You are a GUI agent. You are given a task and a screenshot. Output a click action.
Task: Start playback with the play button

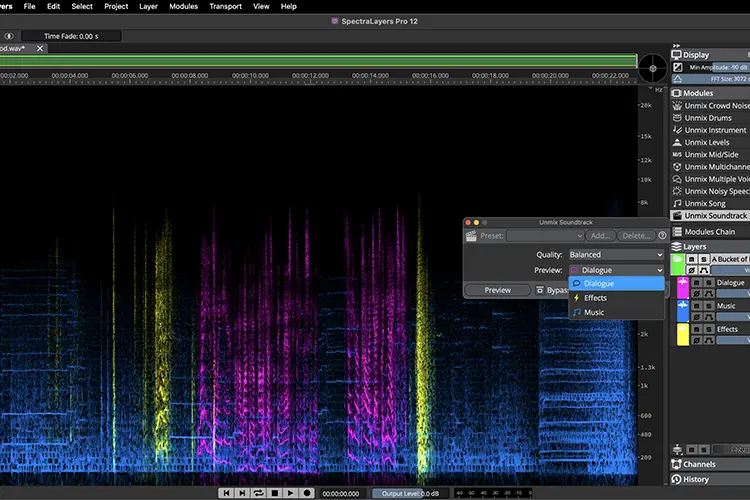coord(290,493)
